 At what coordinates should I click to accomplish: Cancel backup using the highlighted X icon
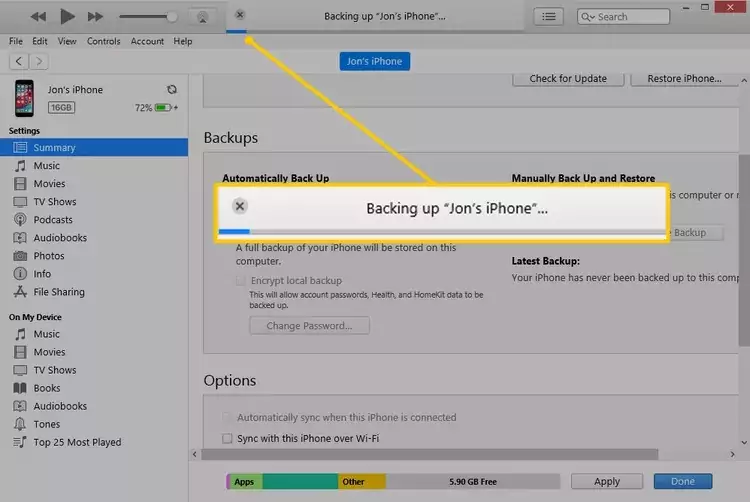click(x=240, y=206)
